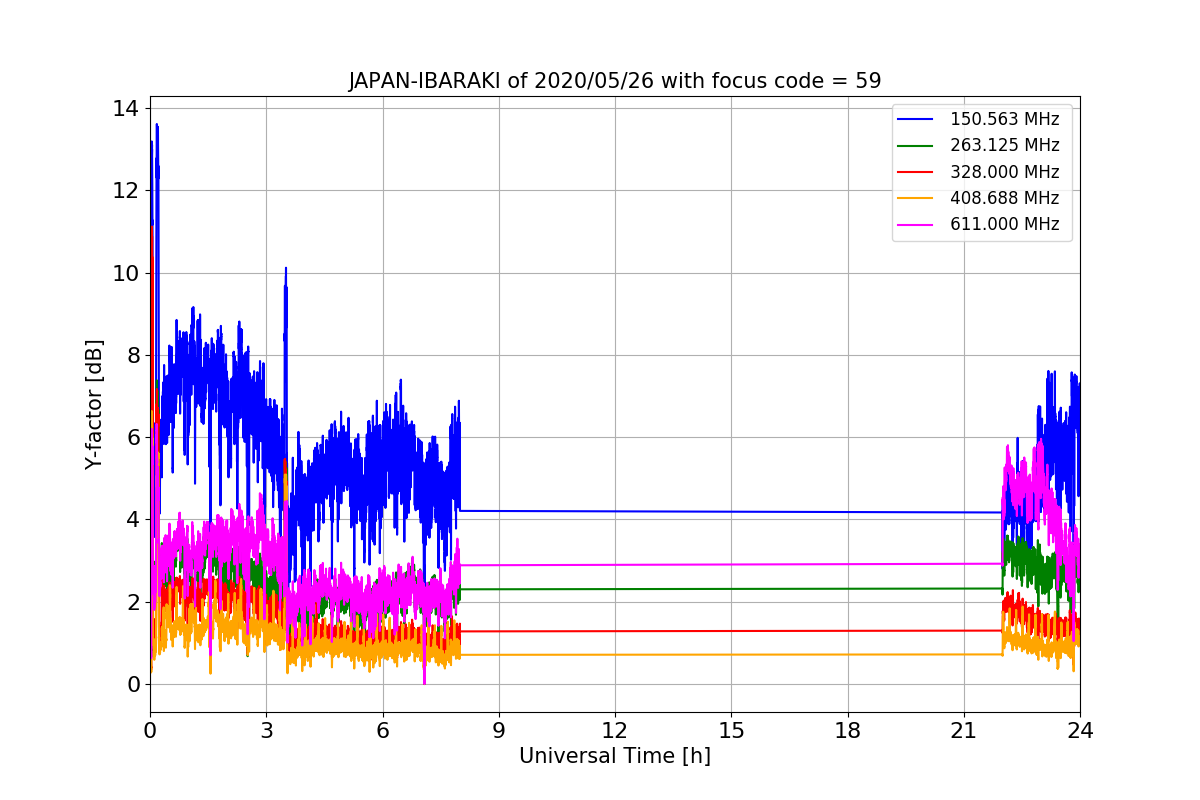Click x-axis tick label 3
The image size is (1200, 800).
[266, 730]
